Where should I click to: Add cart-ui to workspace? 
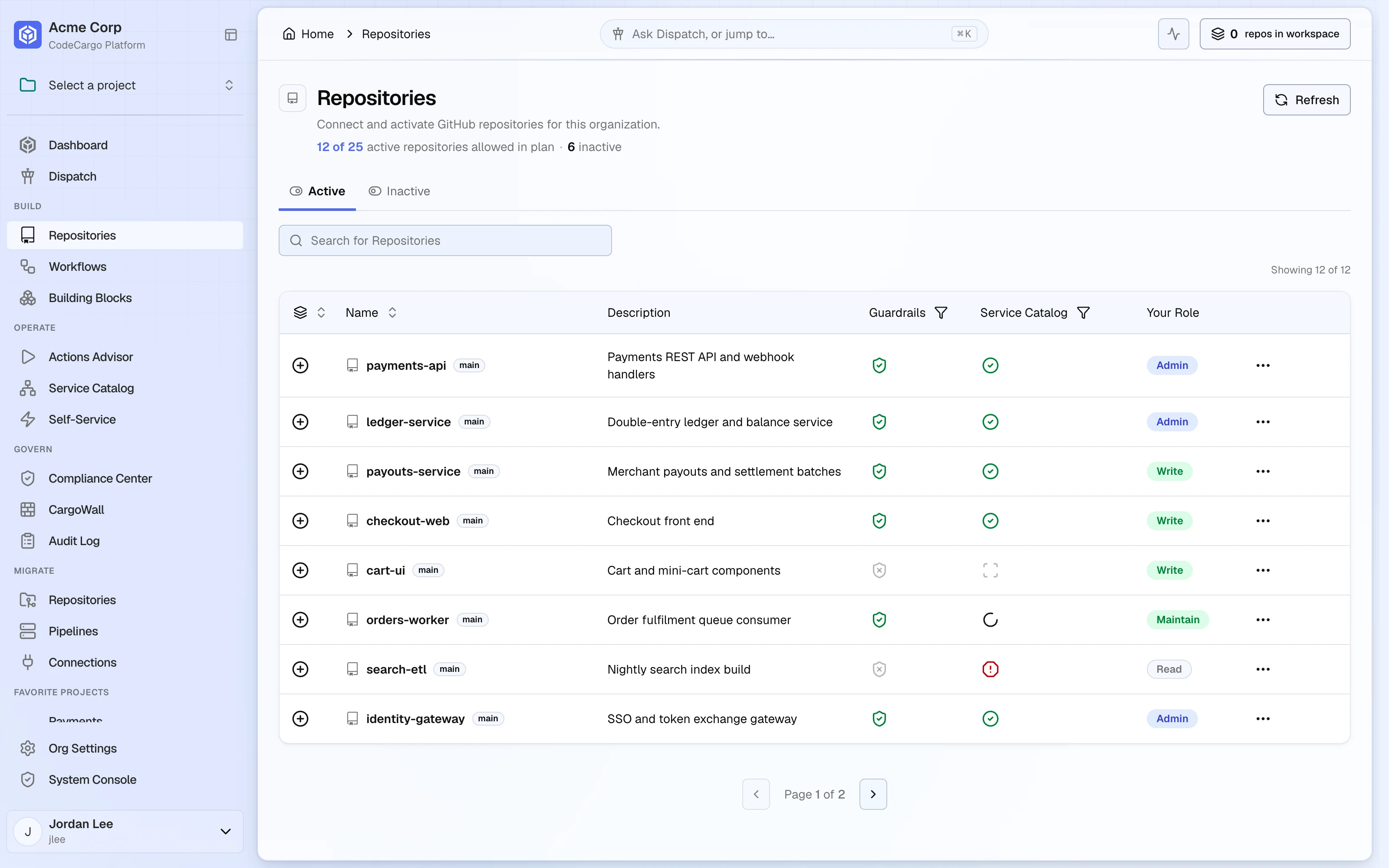[x=300, y=570]
